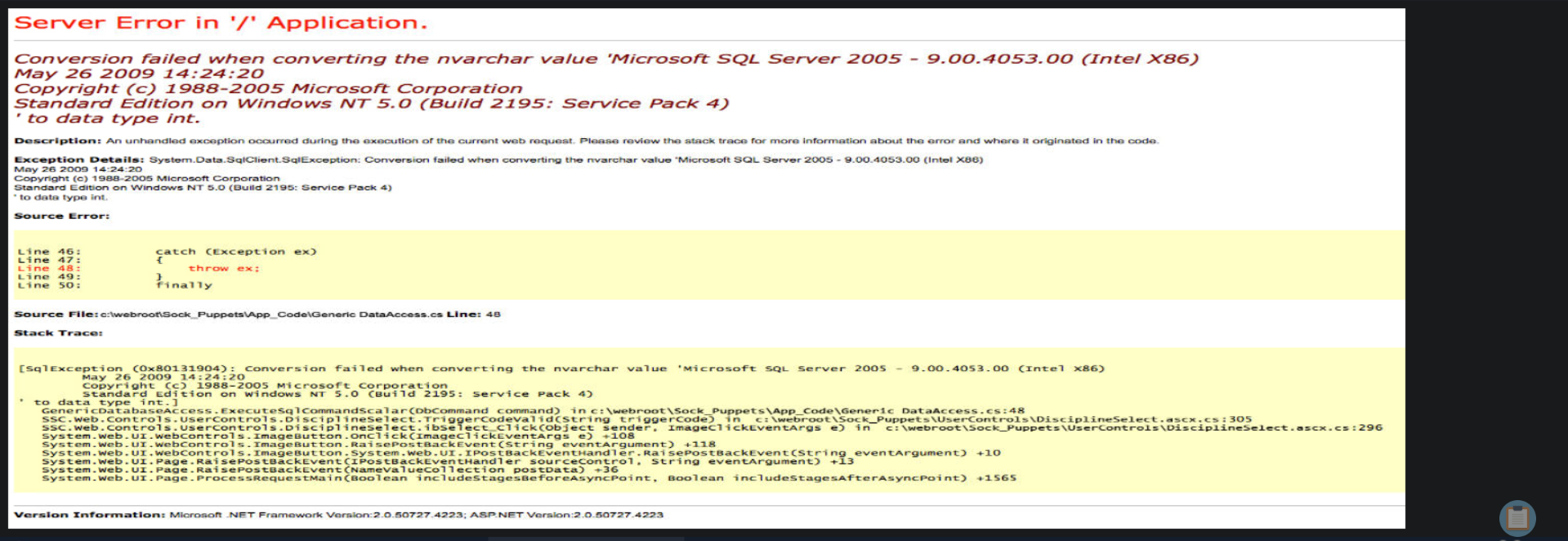This screenshot has height=541, width=1568.
Task: Select the 'Exception Details:' label
Action: coord(79,159)
